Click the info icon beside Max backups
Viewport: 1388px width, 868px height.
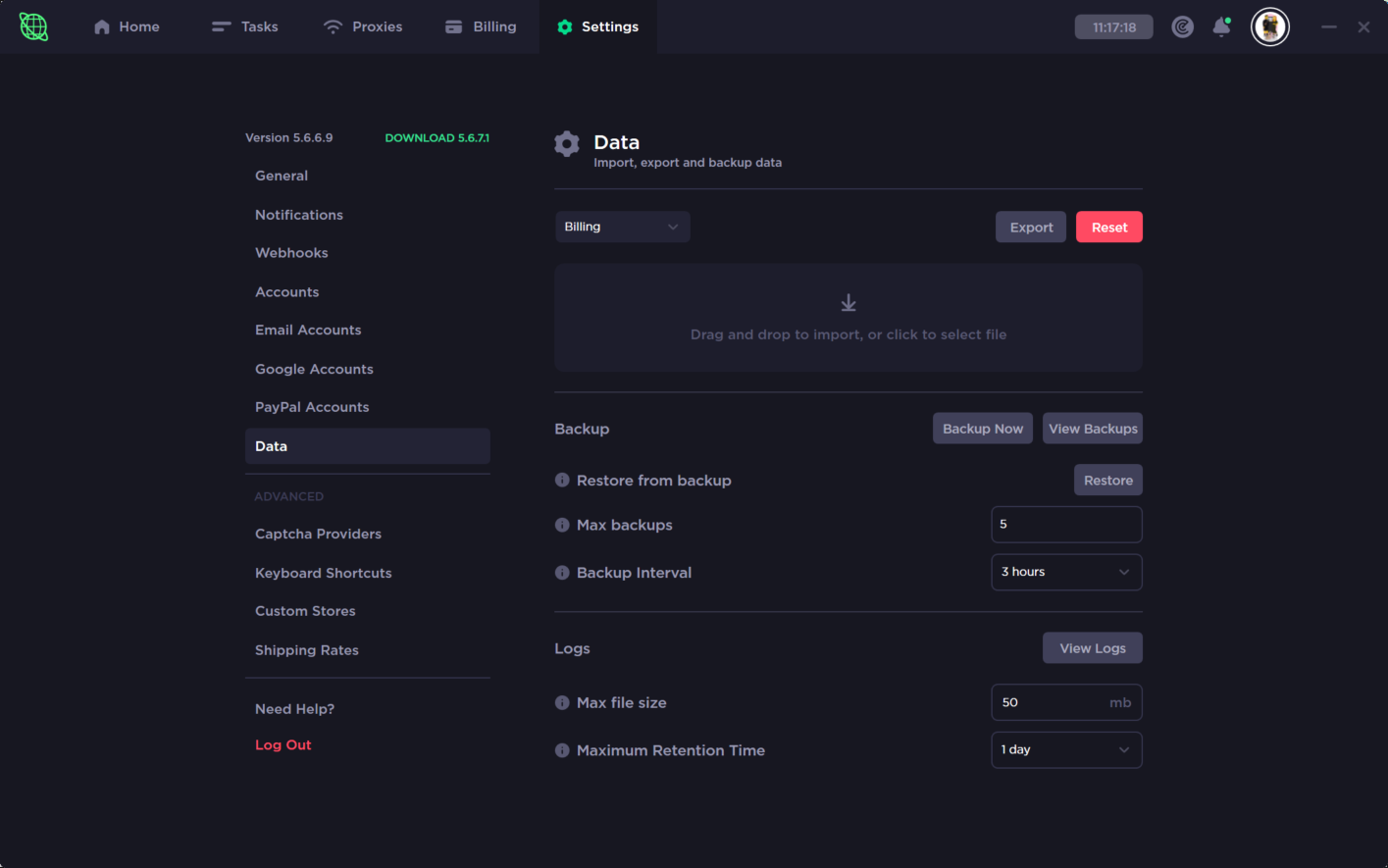pyautogui.click(x=562, y=525)
